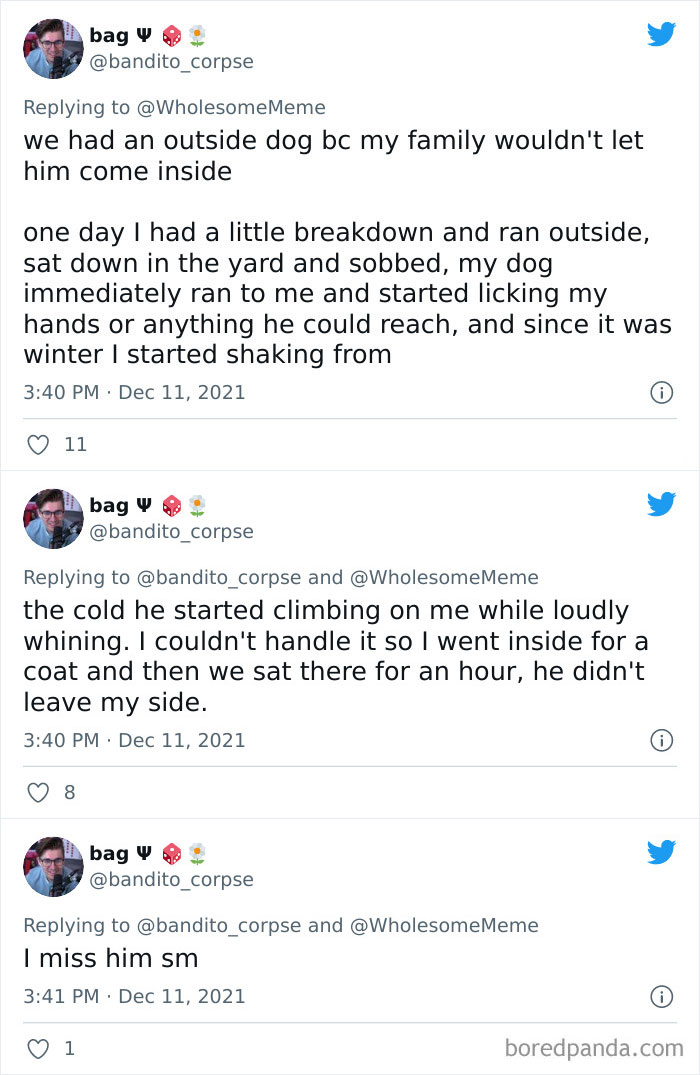Click the Twitter bird icon on the last tweet
Screen dimensions: 700x1075
click(x=661, y=853)
